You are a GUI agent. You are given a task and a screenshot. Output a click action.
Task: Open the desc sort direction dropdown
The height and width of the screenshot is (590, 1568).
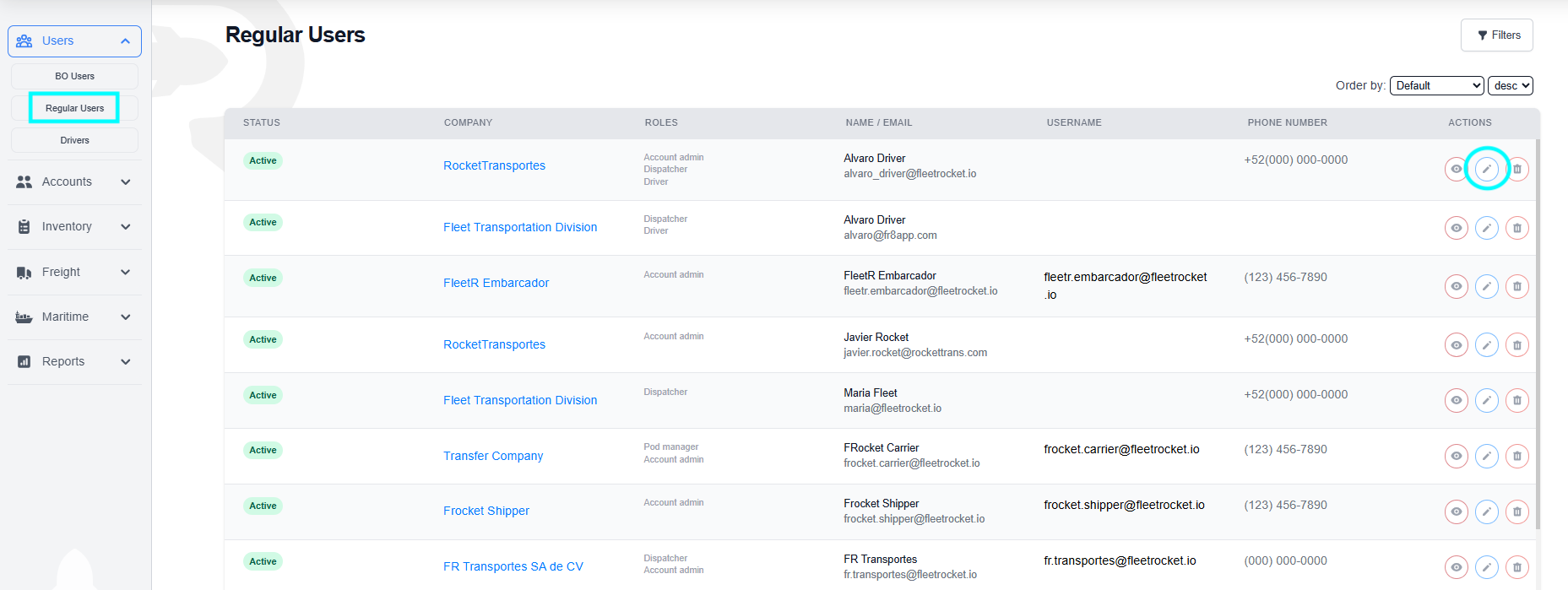click(x=1510, y=85)
